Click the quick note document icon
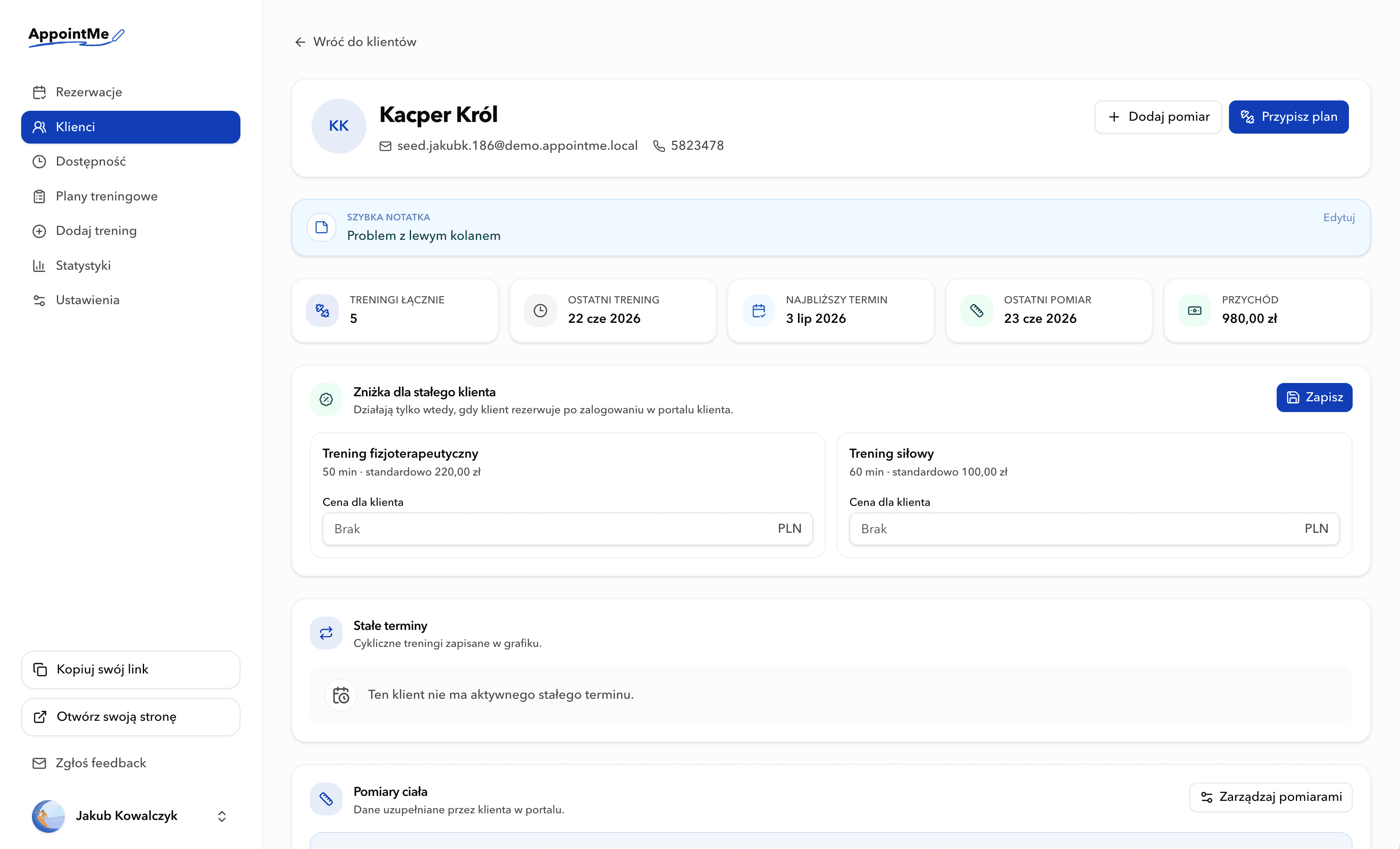1400x849 pixels. click(322, 227)
